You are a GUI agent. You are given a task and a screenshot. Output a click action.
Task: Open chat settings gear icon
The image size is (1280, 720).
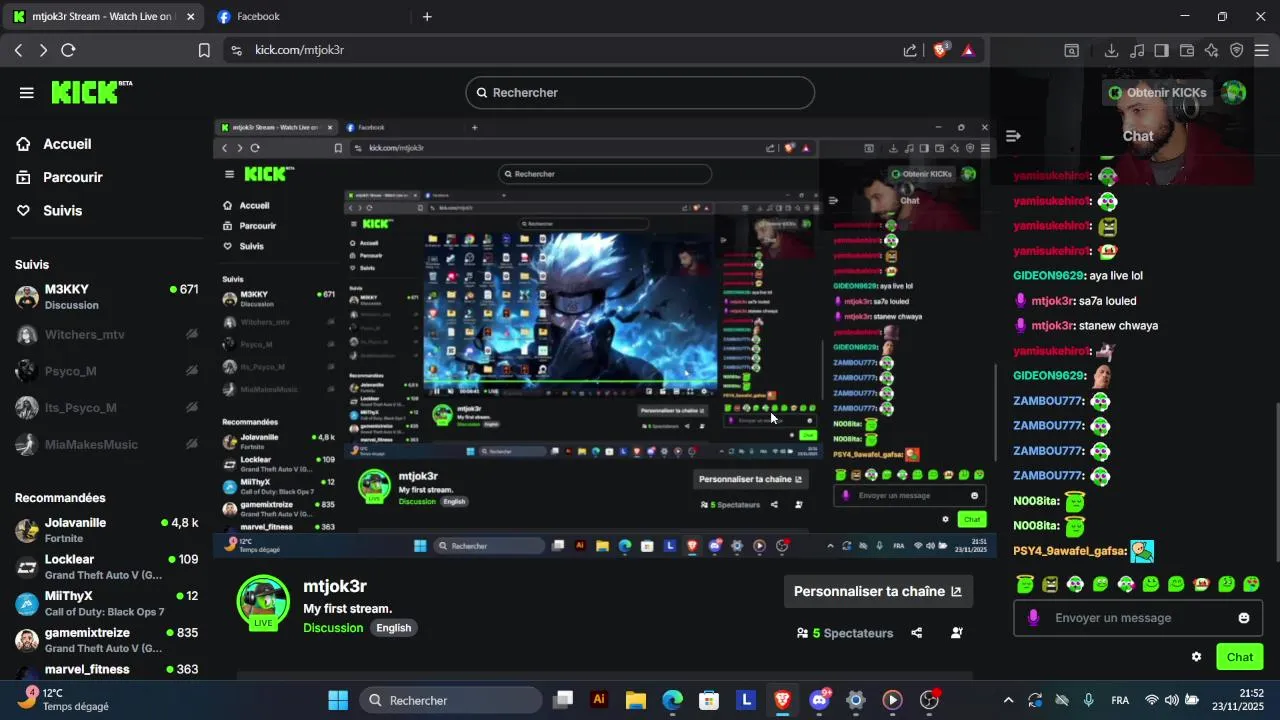pos(1196,657)
